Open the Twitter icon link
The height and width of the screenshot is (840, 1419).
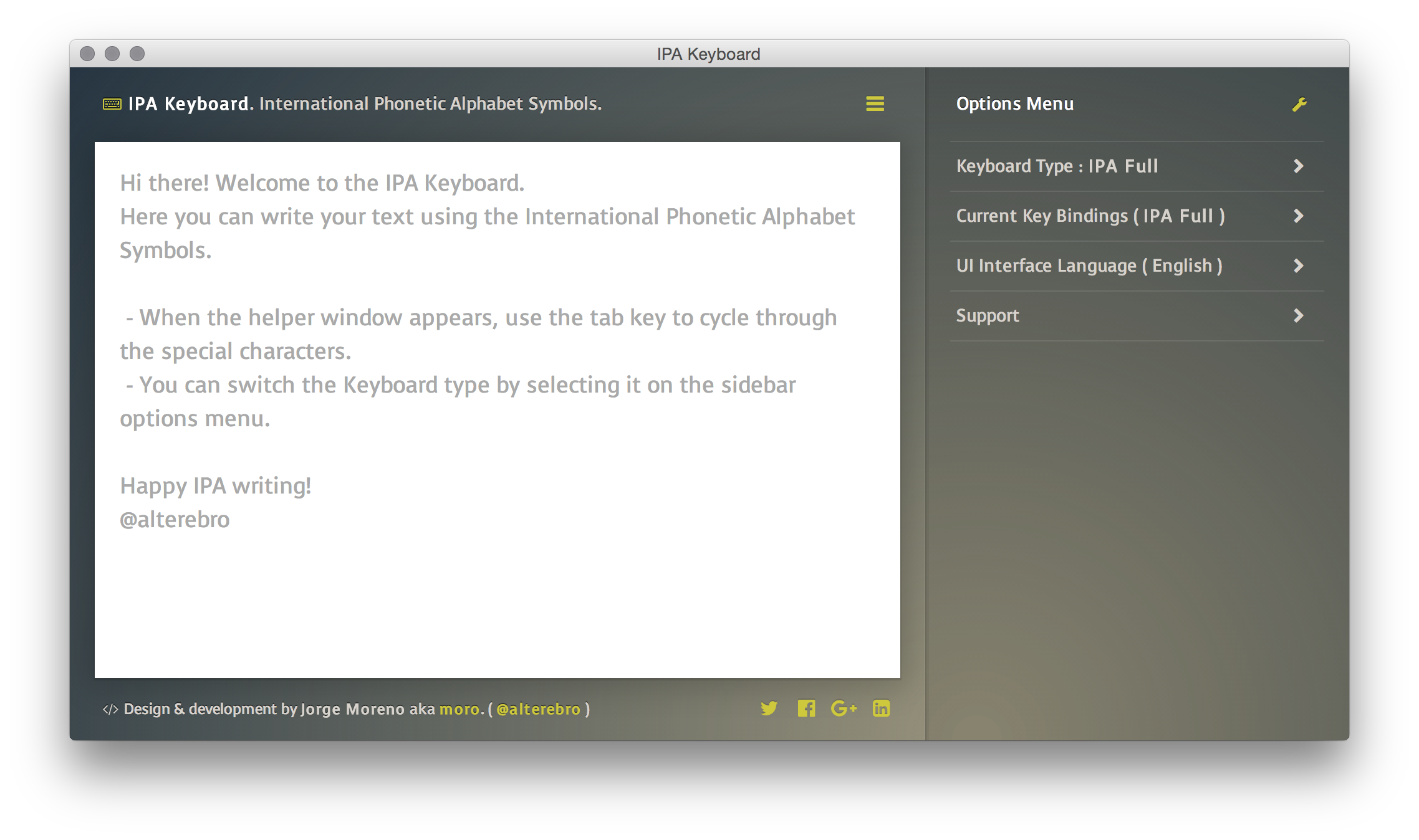click(x=769, y=709)
